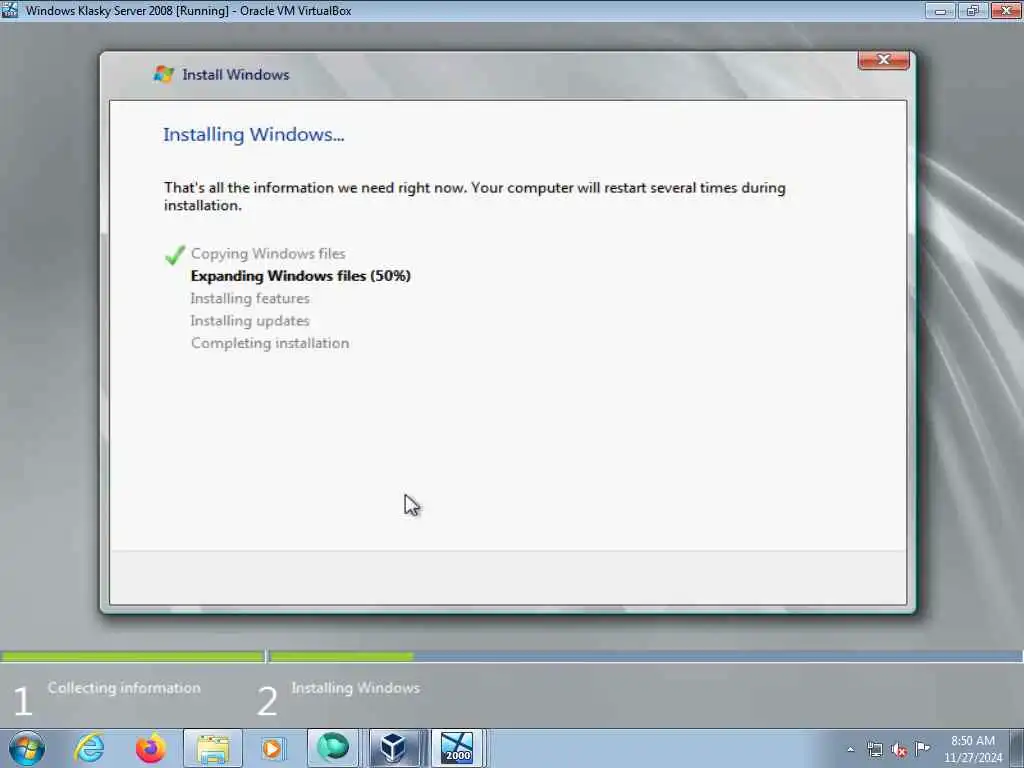1024x768 pixels.
Task: Click the VirtualBox window title bar icon
Action: tap(10, 10)
